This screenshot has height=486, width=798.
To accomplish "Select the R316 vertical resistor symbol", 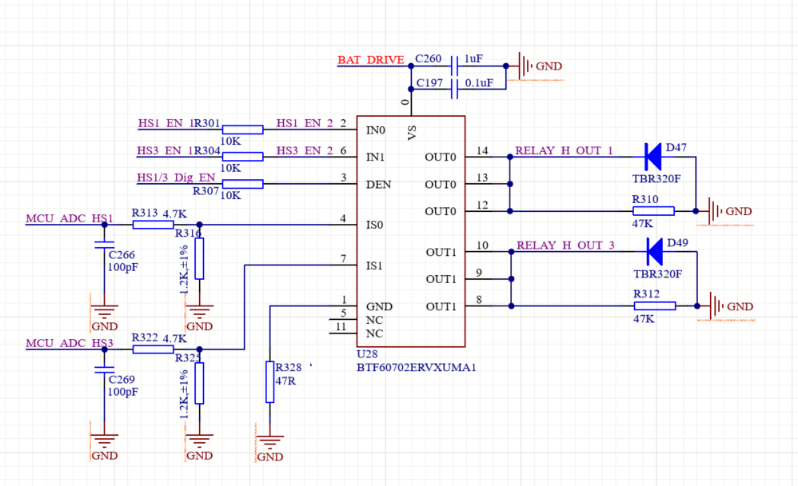I will click(x=200, y=259).
